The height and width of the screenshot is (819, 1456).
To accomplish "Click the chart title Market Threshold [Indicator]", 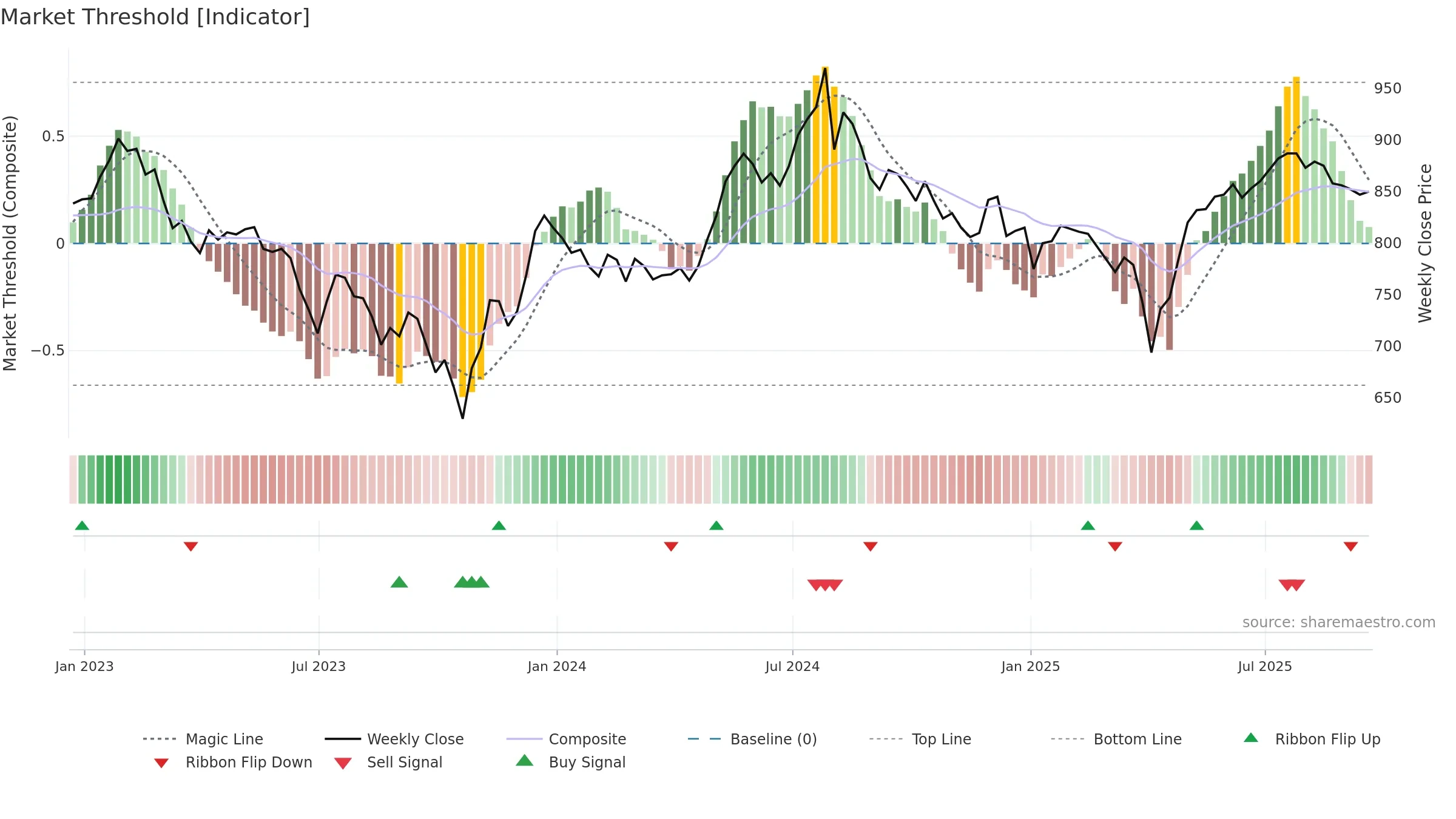I will coord(155,17).
